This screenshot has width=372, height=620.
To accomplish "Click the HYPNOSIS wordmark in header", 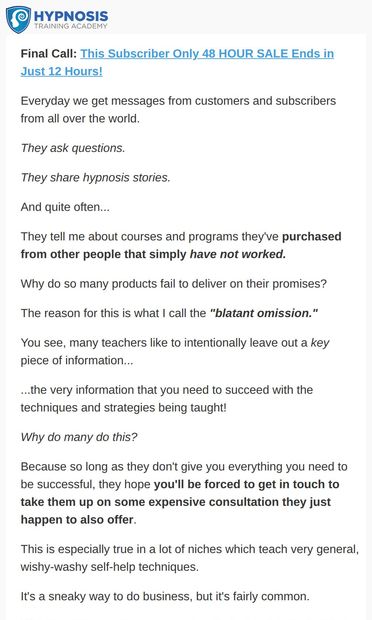I will pos(71,16).
